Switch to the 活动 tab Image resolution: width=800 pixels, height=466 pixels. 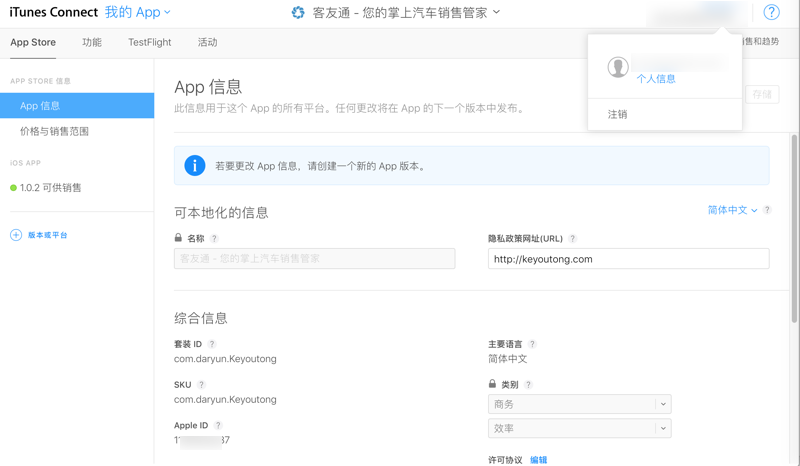(x=208, y=42)
